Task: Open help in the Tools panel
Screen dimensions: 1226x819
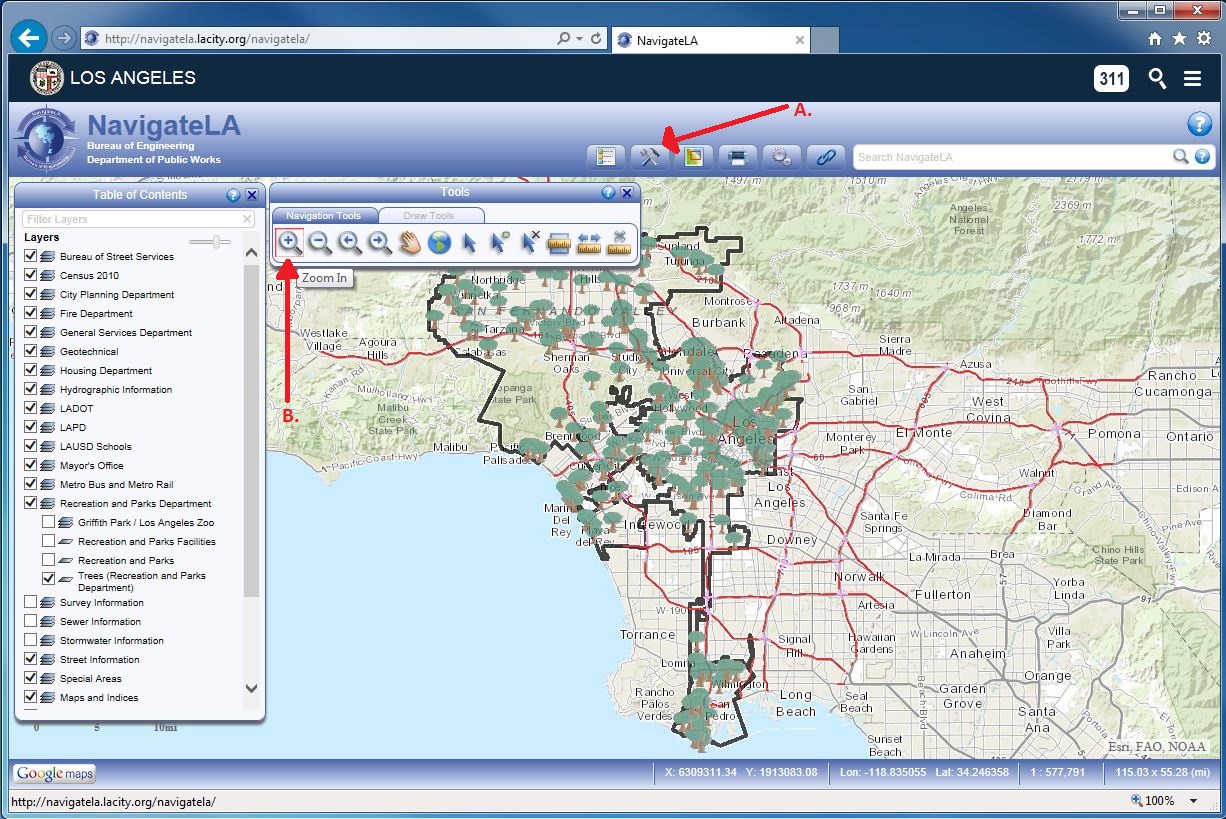Action: pyautogui.click(x=608, y=193)
